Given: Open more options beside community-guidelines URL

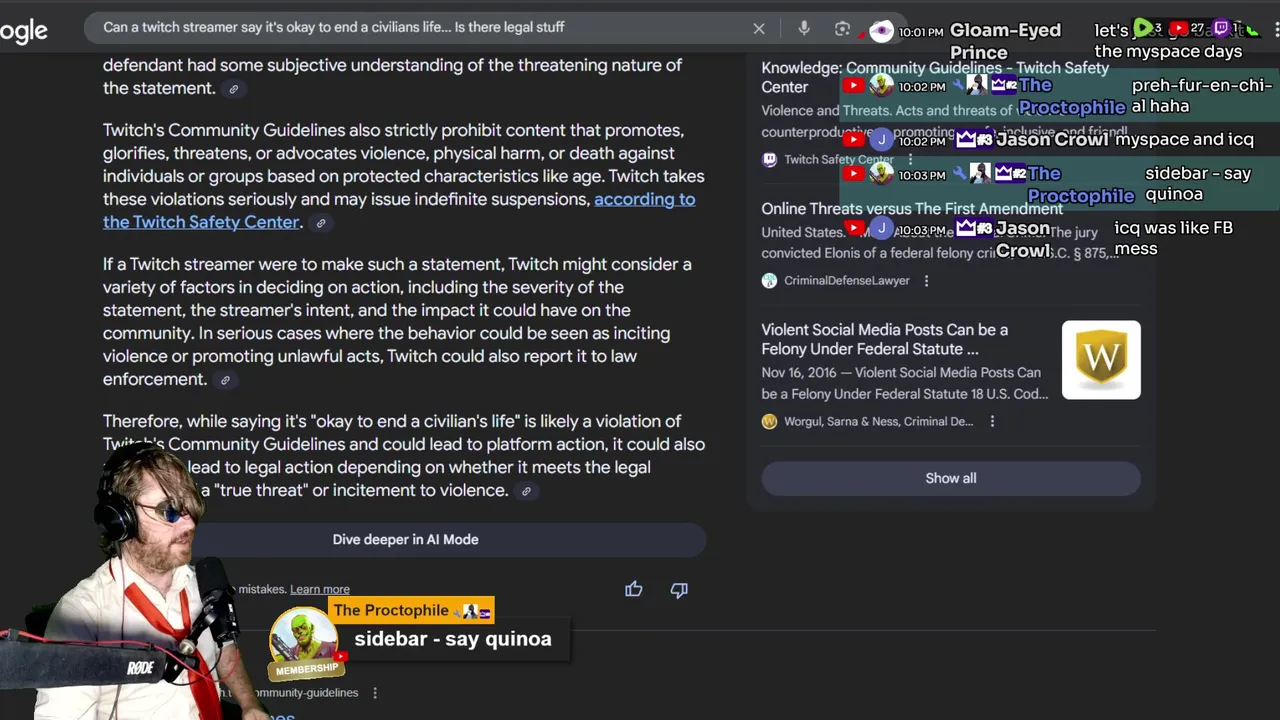Looking at the screenshot, I should pyautogui.click(x=375, y=693).
